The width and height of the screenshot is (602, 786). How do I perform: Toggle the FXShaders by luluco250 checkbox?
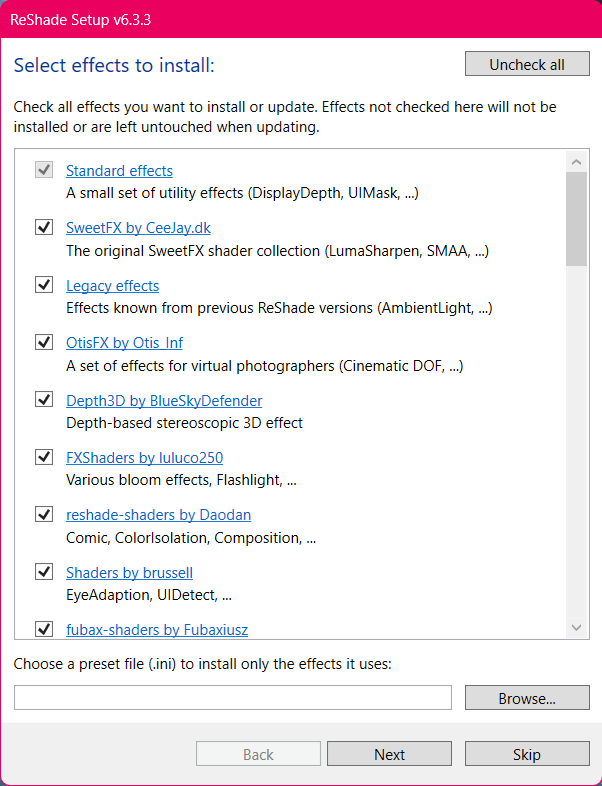(x=44, y=457)
